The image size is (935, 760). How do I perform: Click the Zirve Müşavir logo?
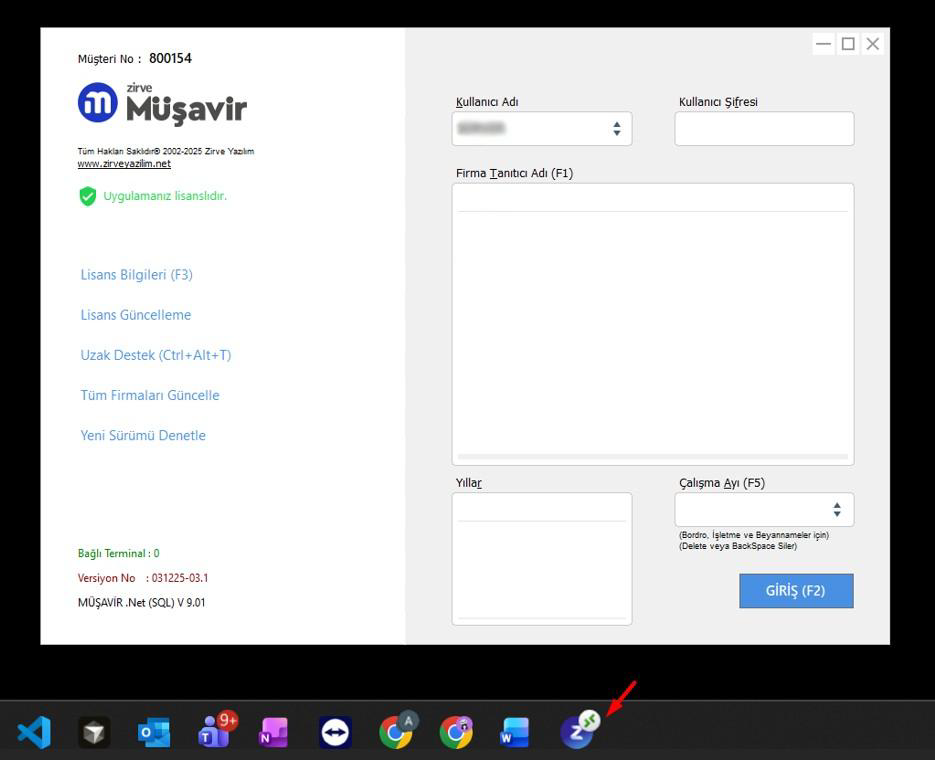(x=162, y=104)
